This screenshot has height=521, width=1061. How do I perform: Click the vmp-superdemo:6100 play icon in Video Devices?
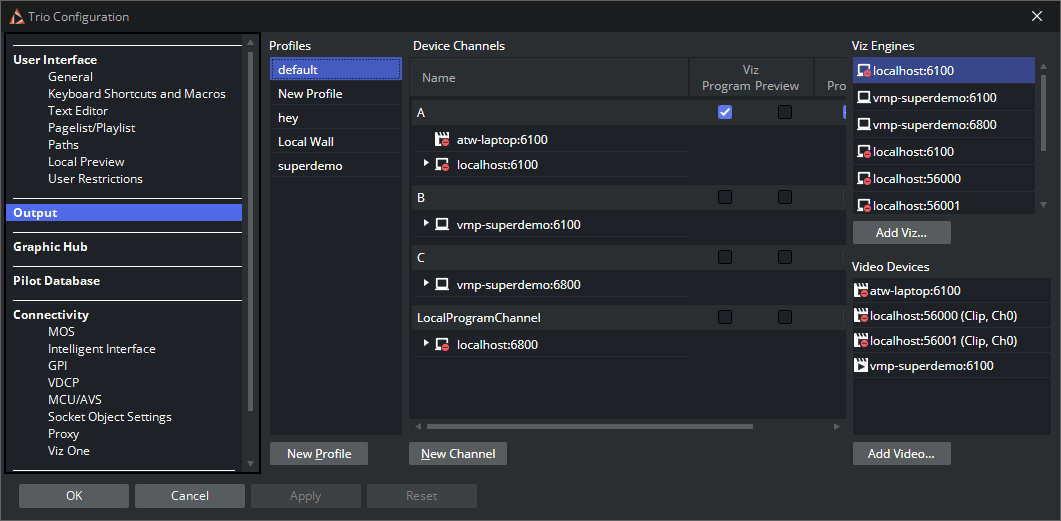(861, 366)
